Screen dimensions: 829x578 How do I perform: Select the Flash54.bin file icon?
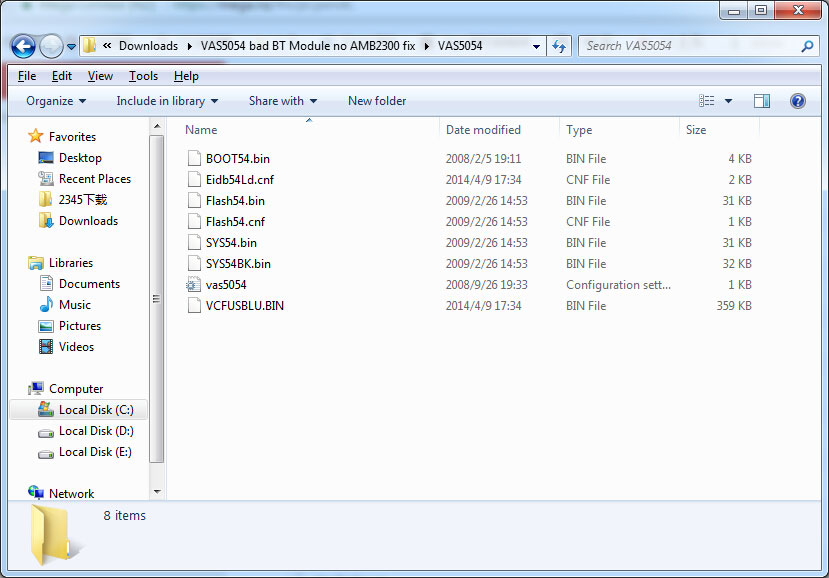click(x=194, y=200)
